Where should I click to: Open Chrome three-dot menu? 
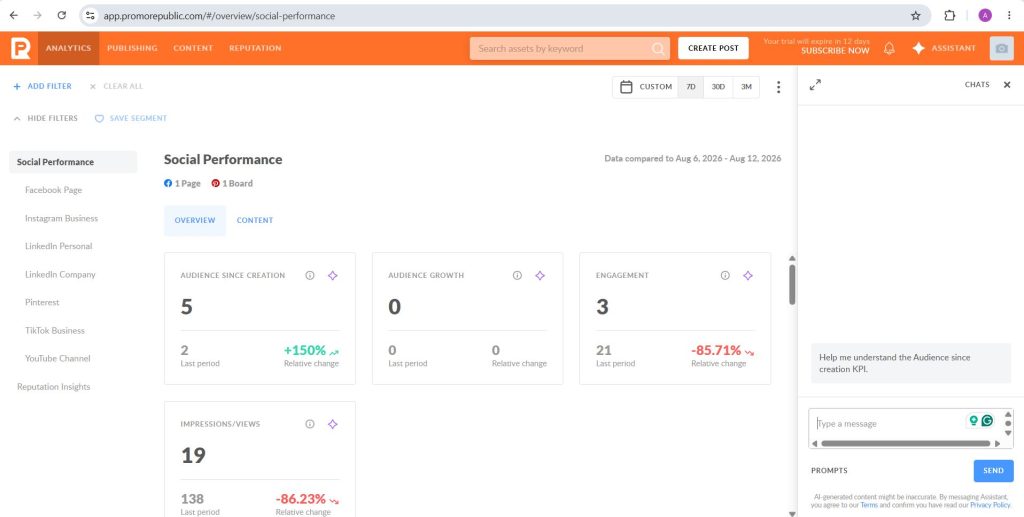point(1009,16)
